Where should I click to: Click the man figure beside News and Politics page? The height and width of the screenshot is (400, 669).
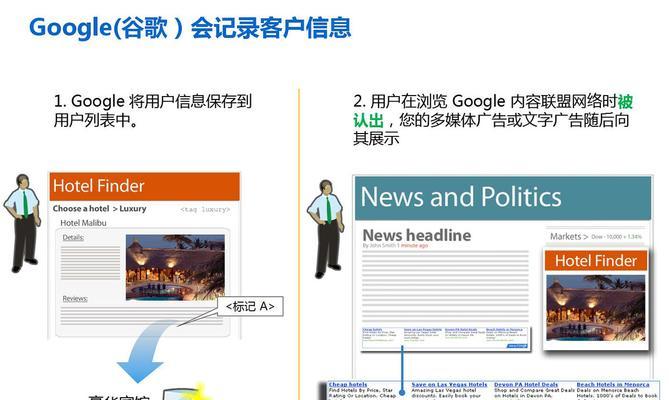click(x=326, y=229)
